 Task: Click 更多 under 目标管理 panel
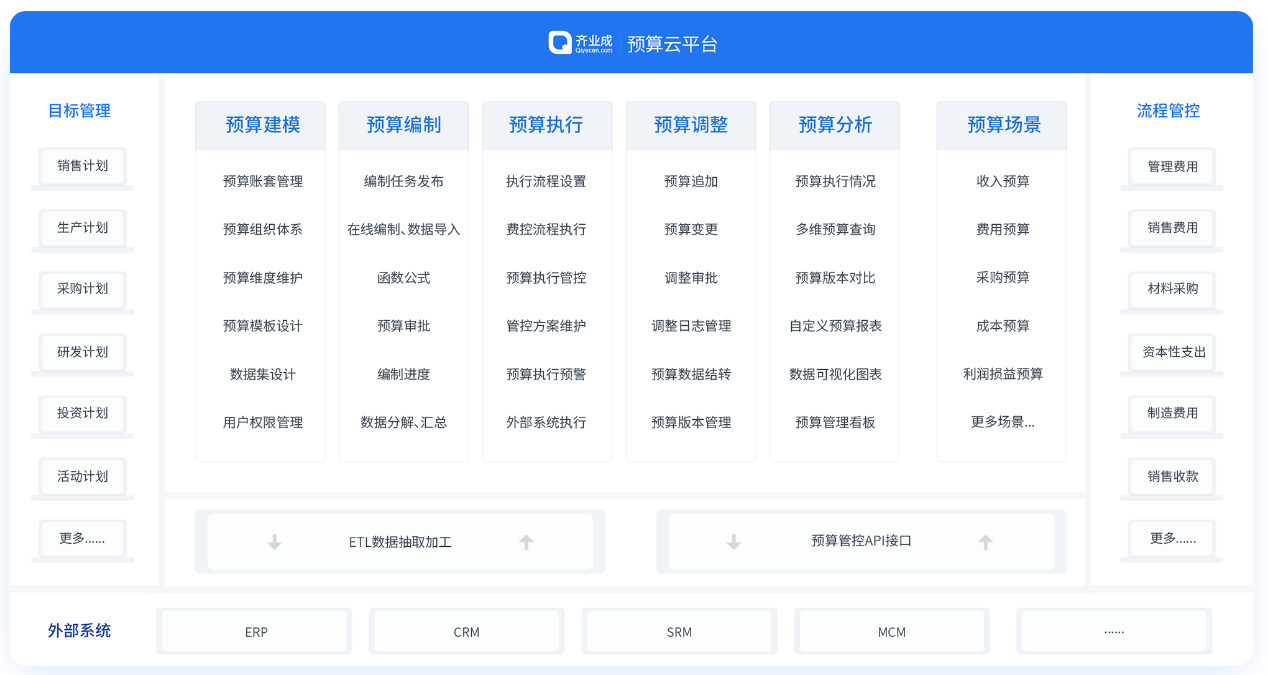(x=83, y=538)
